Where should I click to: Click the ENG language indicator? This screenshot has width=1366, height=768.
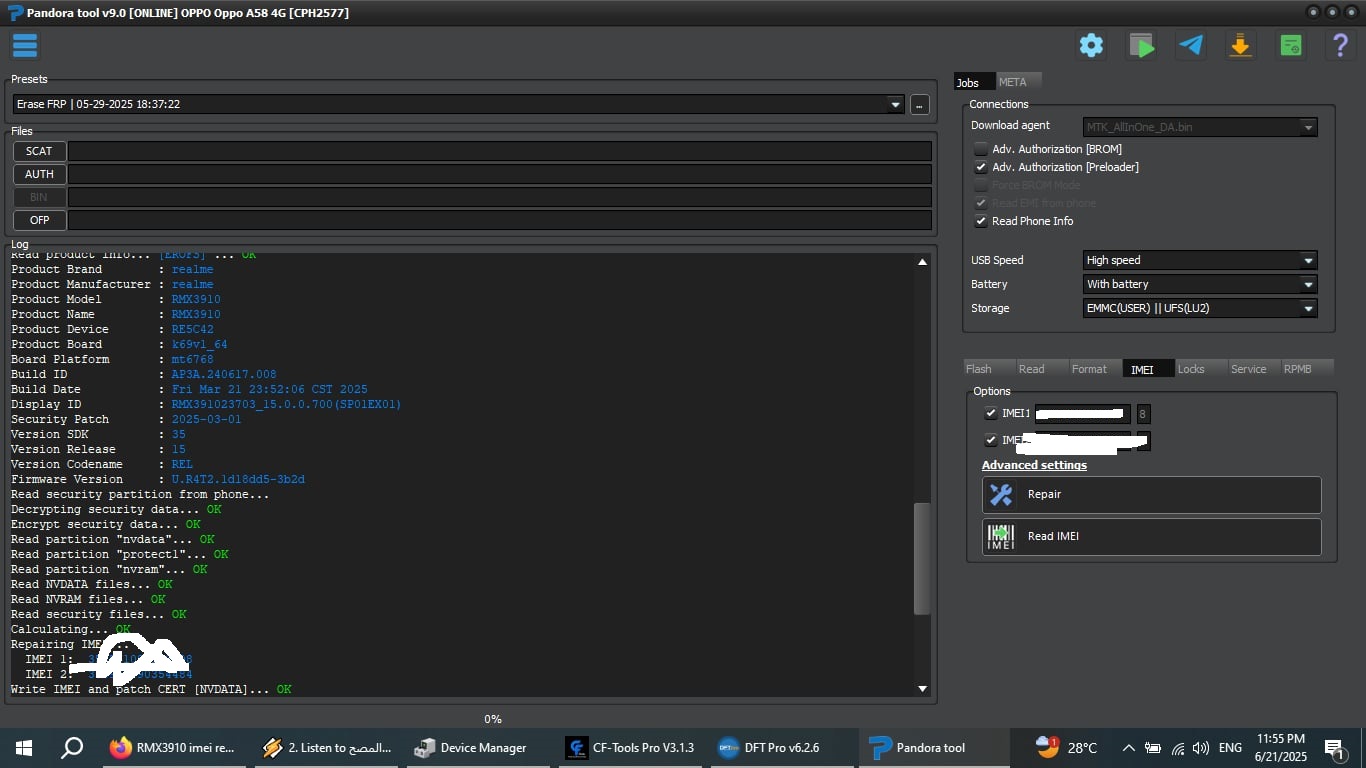coord(1230,748)
